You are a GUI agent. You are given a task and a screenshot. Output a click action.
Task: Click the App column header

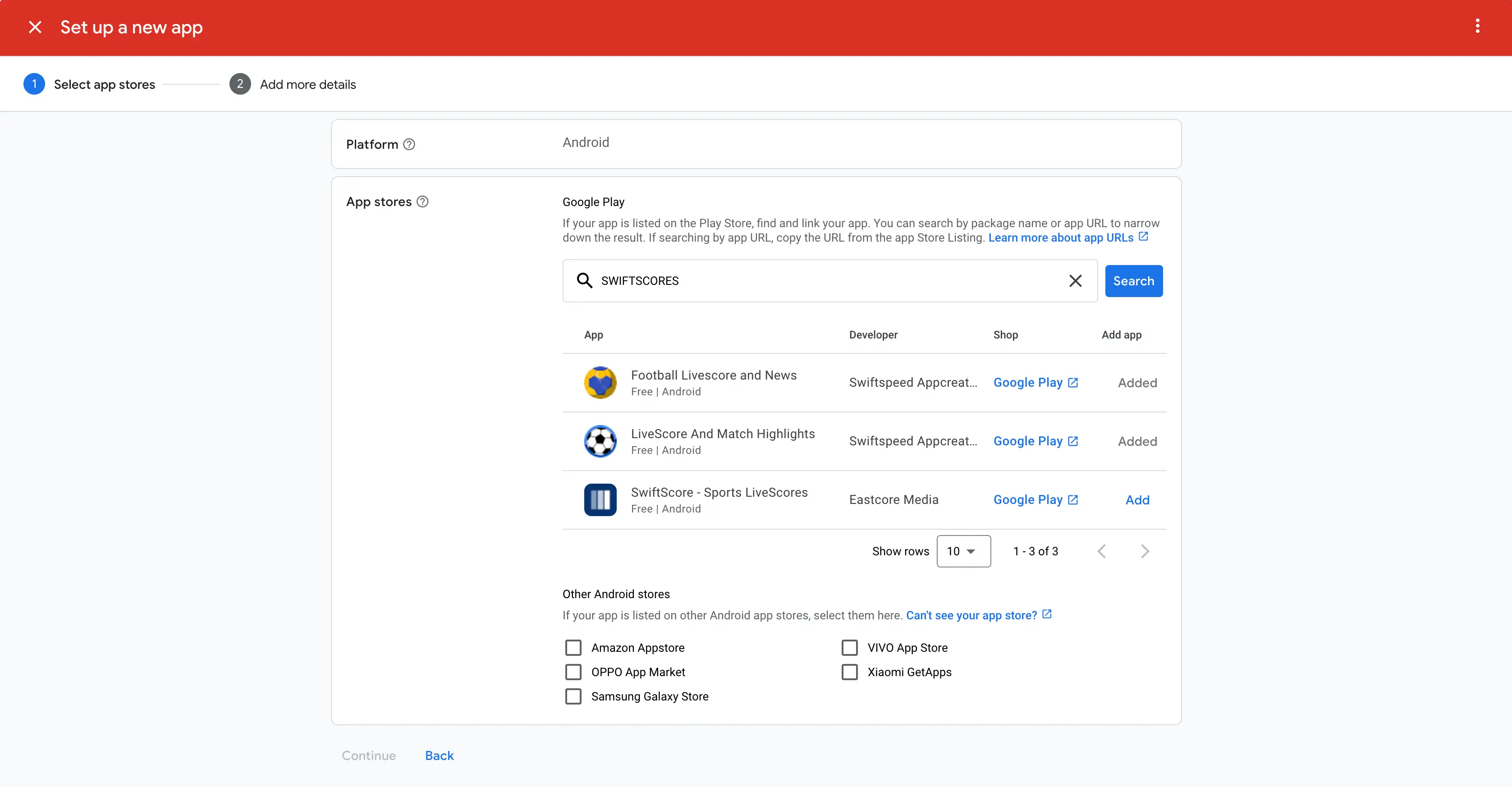coord(593,335)
